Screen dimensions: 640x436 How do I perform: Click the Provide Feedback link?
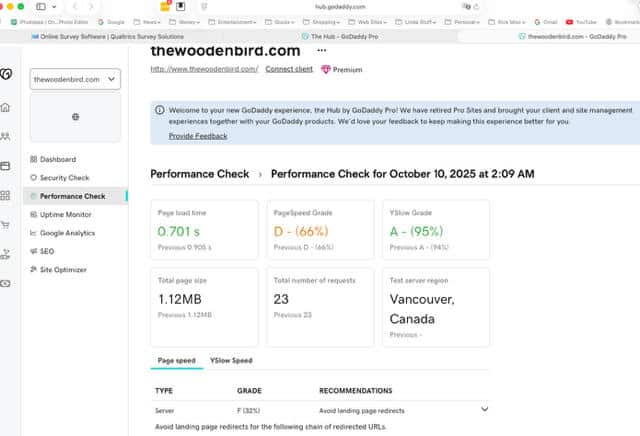click(198, 136)
